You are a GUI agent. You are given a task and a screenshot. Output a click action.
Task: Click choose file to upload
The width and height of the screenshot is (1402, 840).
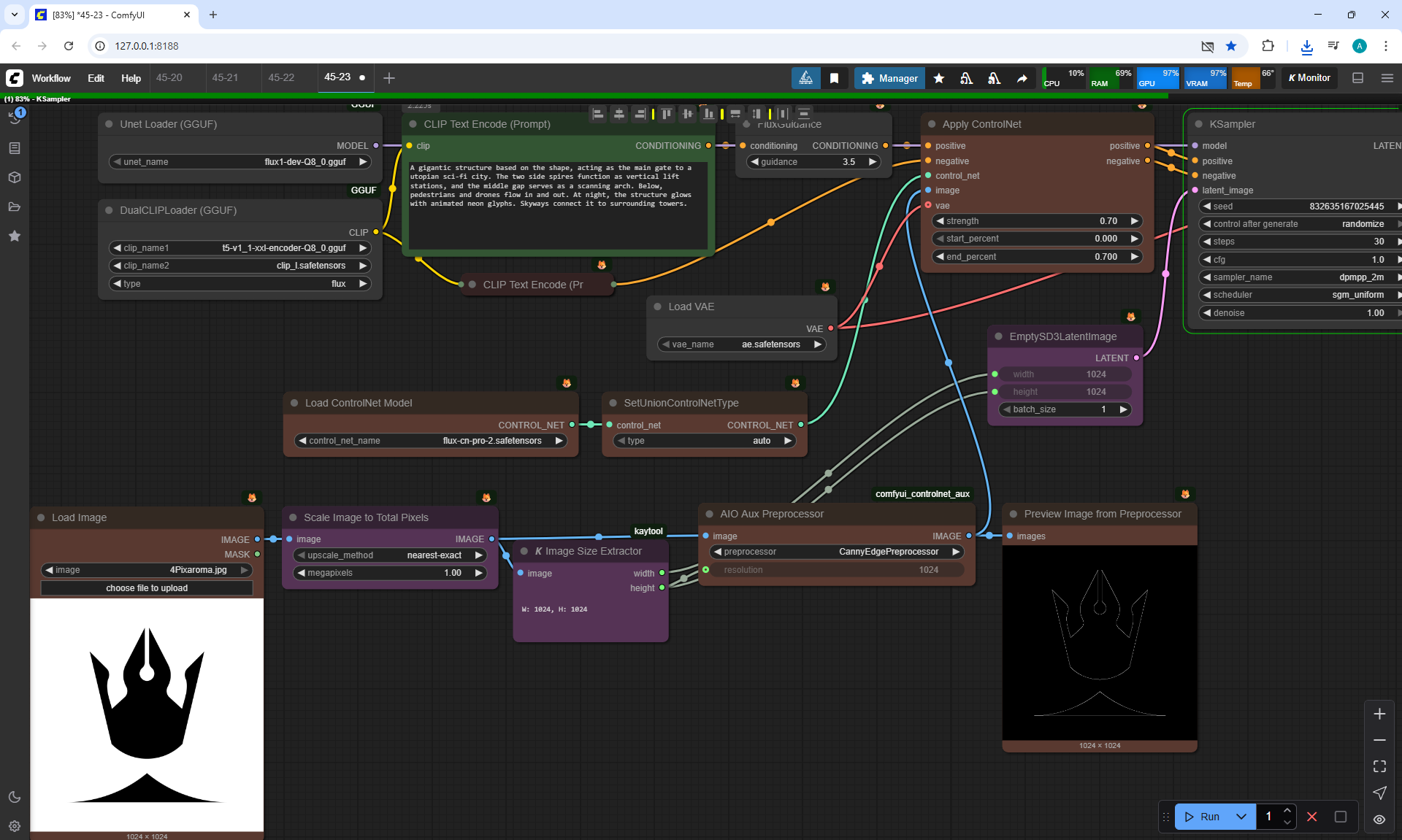coord(147,588)
